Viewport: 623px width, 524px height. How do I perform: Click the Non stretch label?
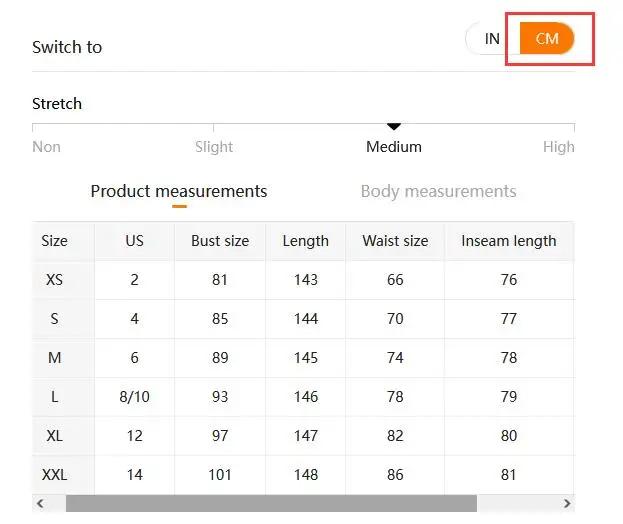point(46,147)
